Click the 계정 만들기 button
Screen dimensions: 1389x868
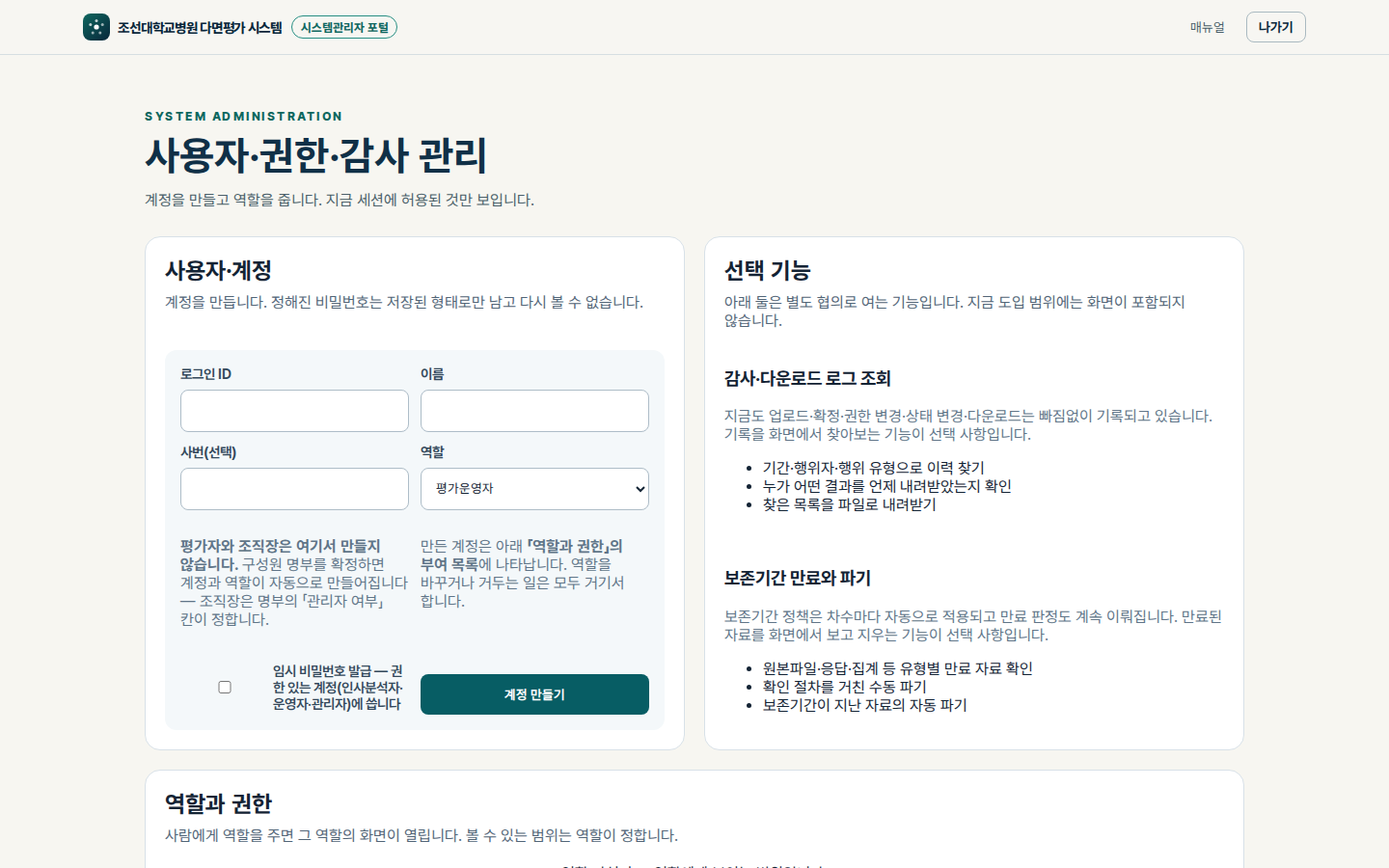tap(534, 694)
